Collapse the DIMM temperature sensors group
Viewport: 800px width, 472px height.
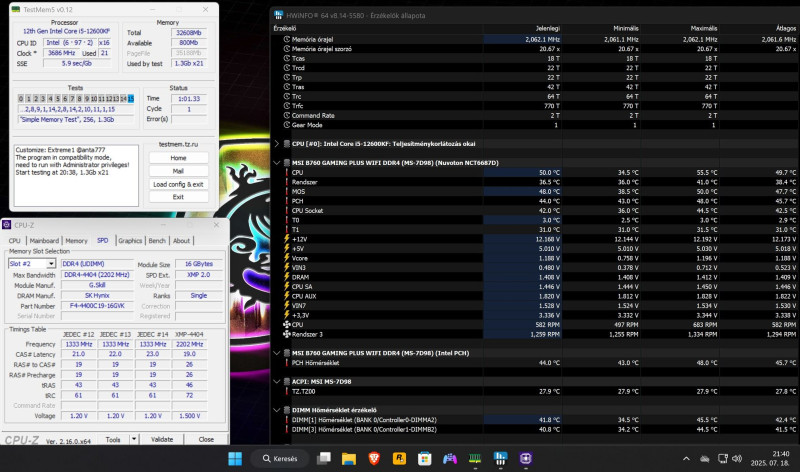[277, 410]
